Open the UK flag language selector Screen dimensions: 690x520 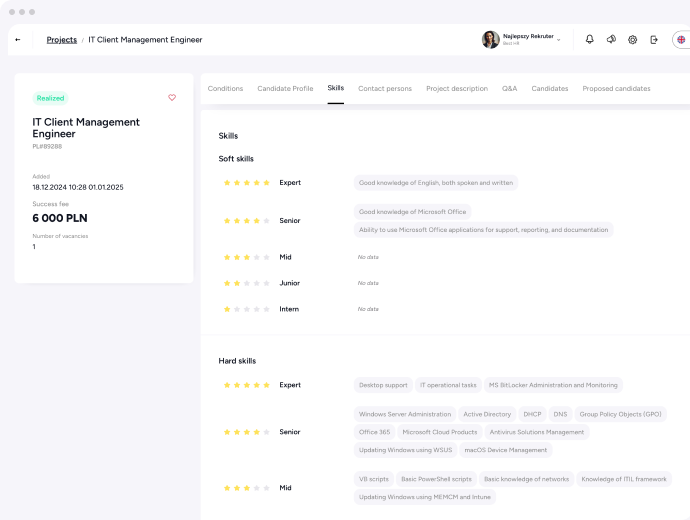[x=681, y=40]
